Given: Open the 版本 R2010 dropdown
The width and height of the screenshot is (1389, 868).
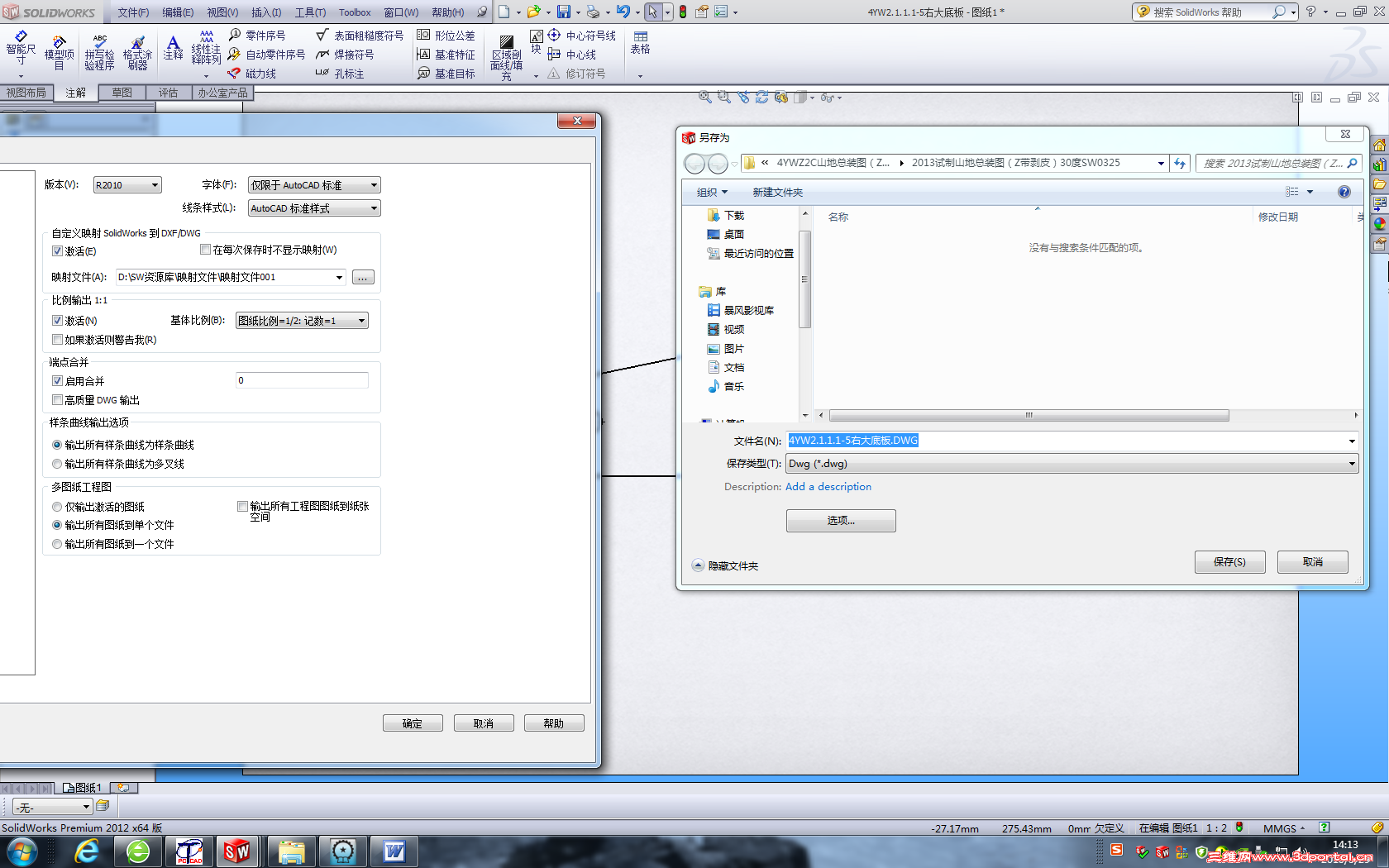Looking at the screenshot, I should click(127, 185).
